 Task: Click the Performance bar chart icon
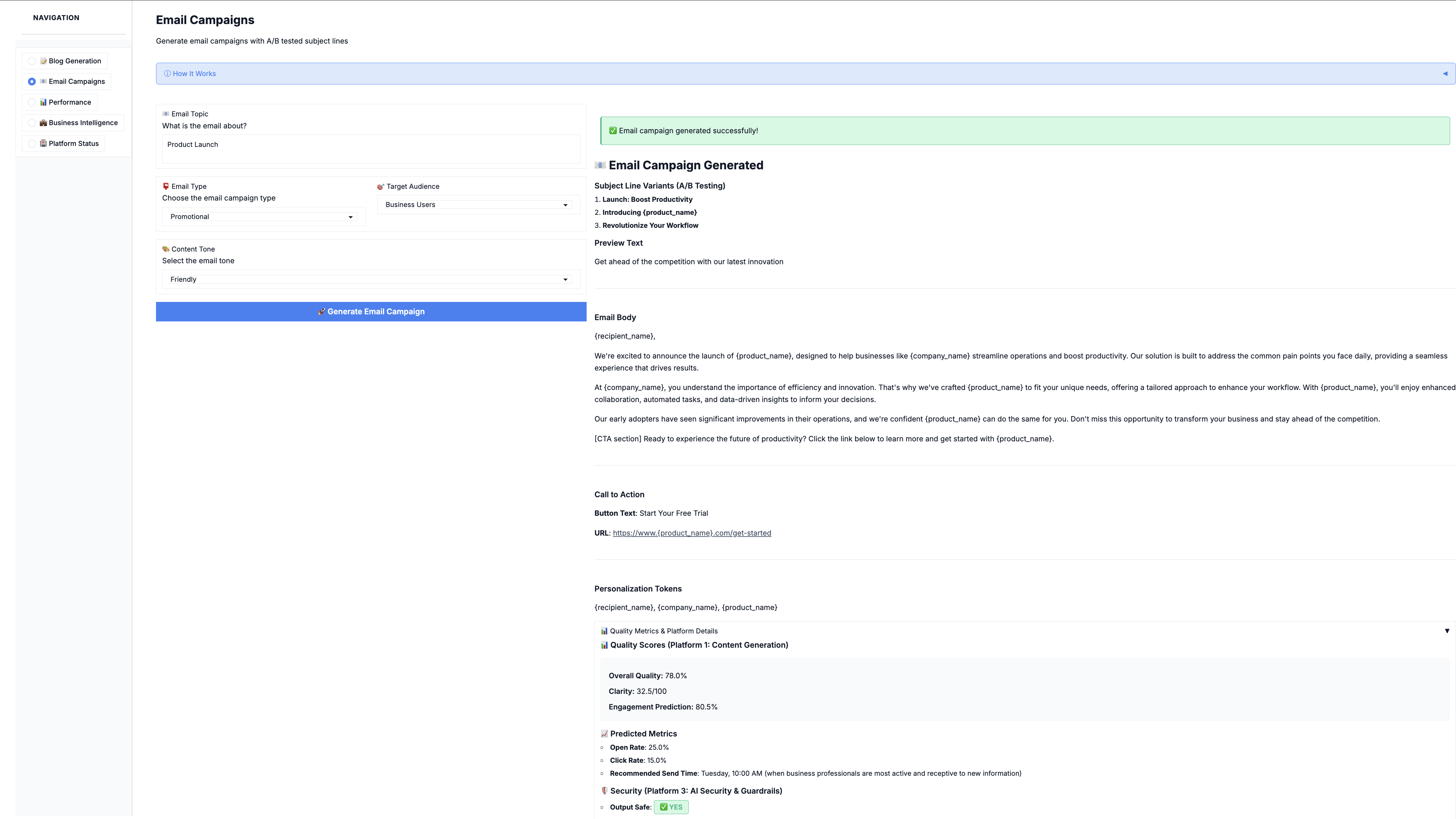pos(44,102)
